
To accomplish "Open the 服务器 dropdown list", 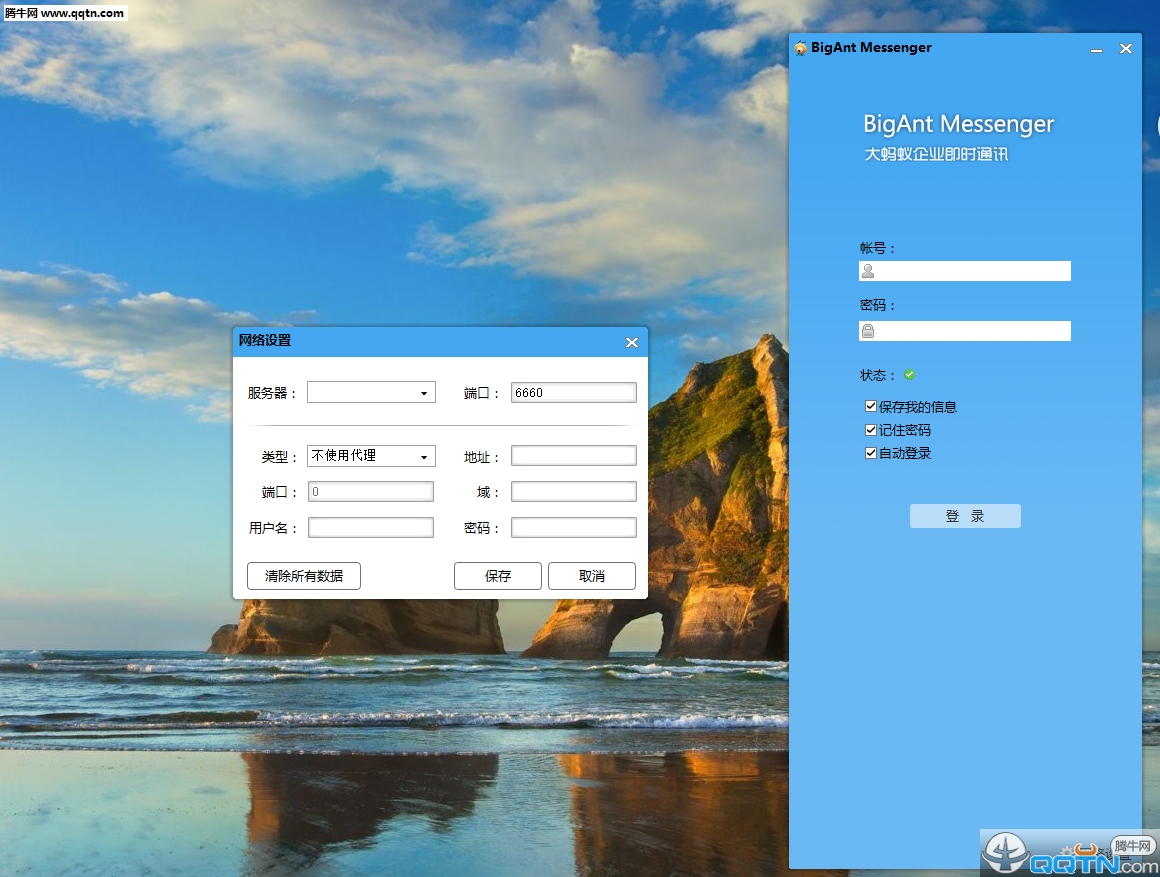I will (424, 393).
